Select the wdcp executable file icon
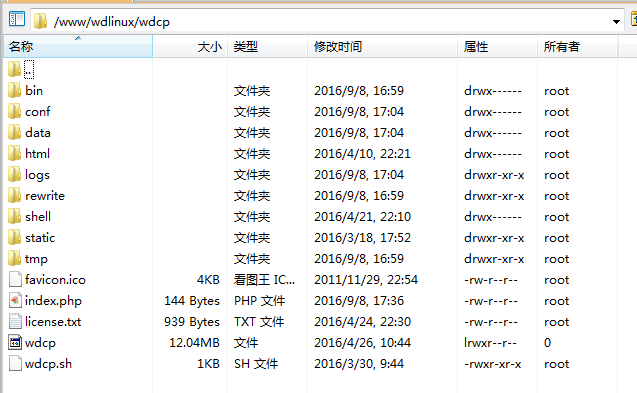This screenshot has height=393, width=637. pos(15,342)
